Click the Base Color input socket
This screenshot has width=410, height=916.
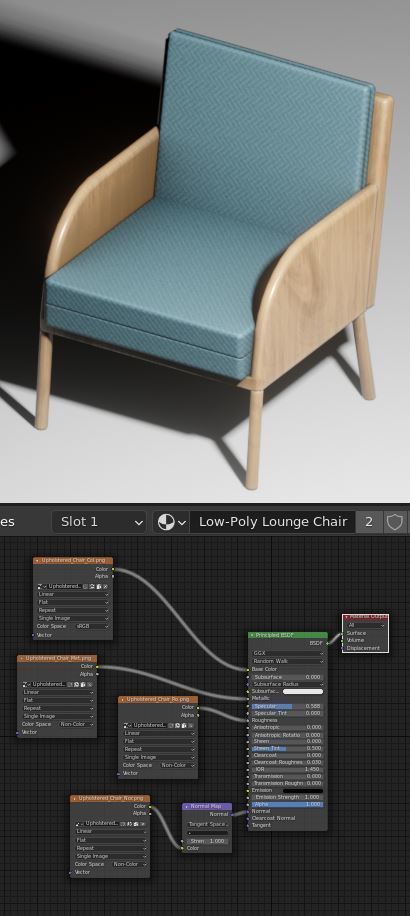point(248,669)
